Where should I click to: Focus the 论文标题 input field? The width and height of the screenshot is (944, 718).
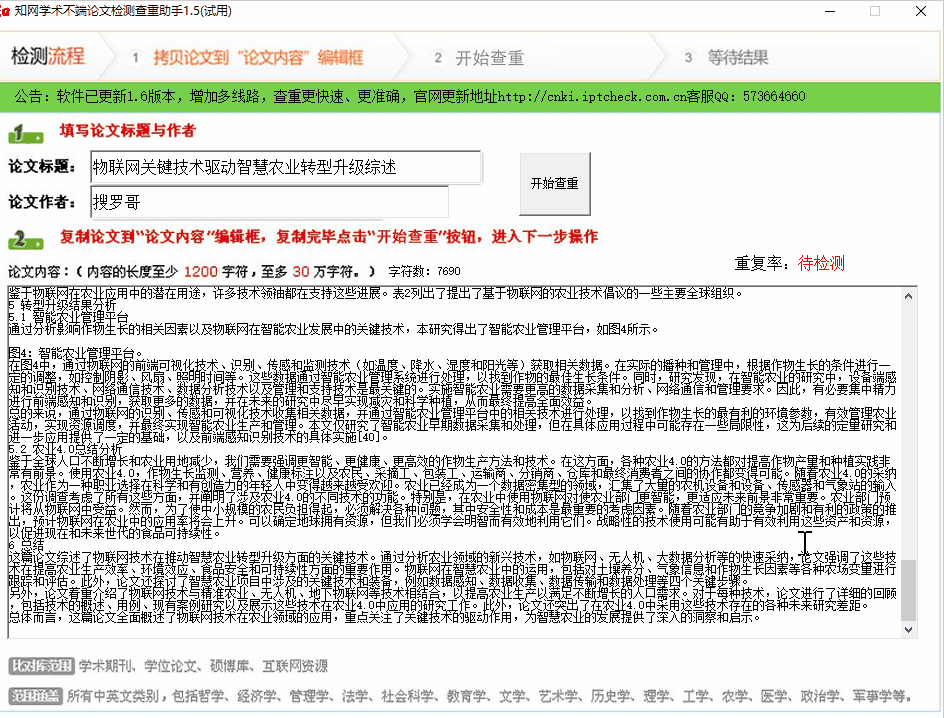[286, 167]
